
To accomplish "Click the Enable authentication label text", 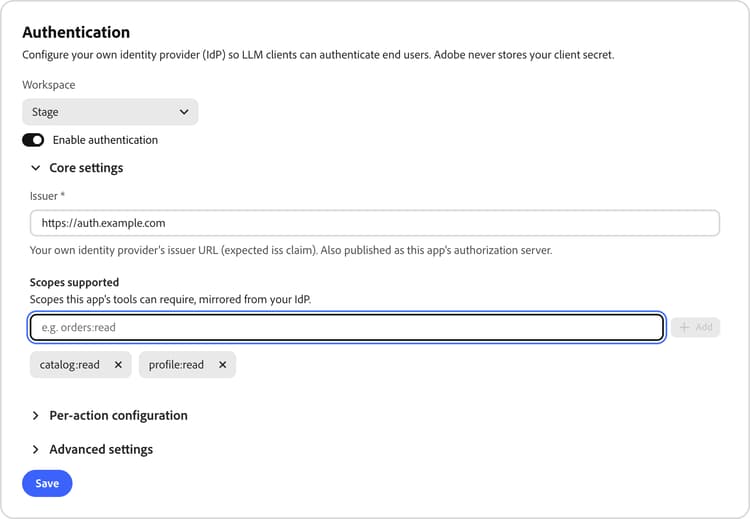I will [x=105, y=140].
